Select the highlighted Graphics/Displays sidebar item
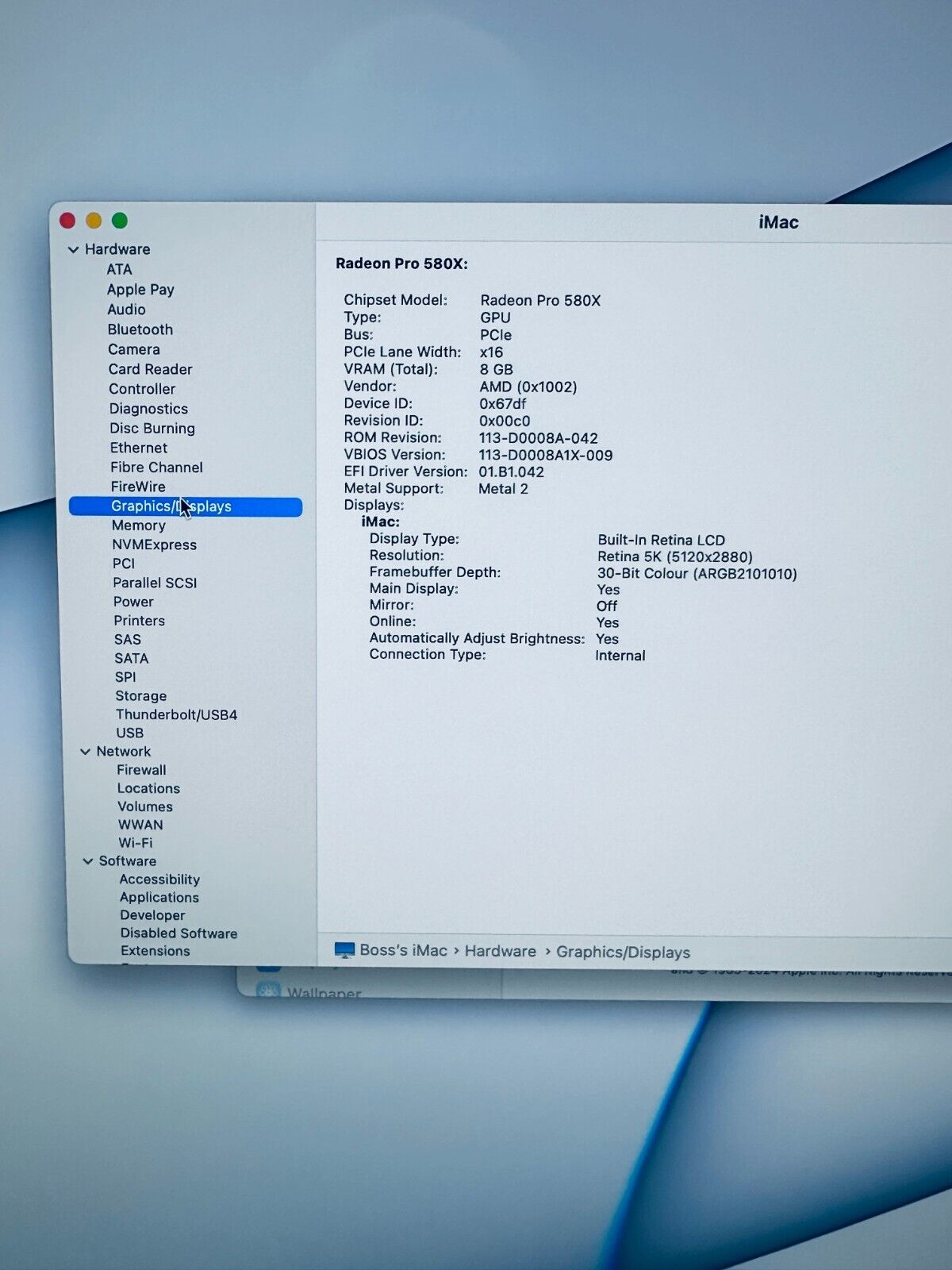Viewport: 952px width, 1270px height. [186, 506]
